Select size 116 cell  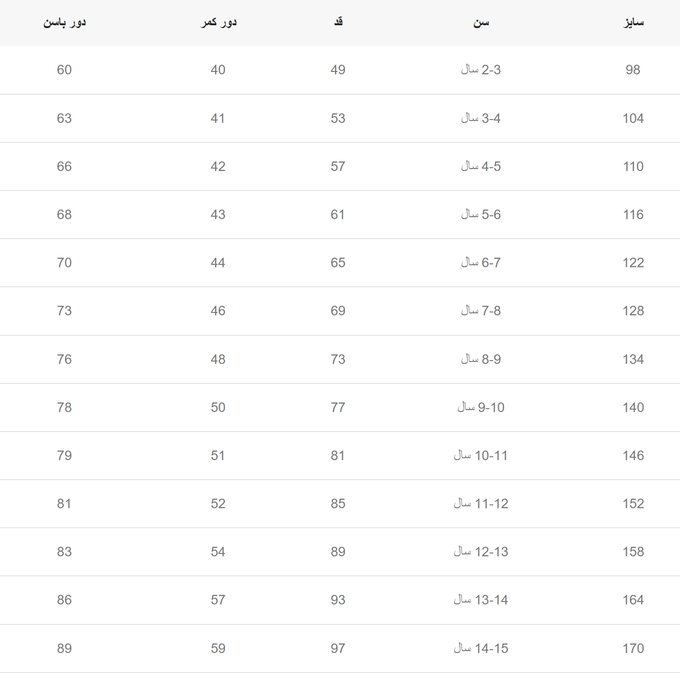click(633, 214)
